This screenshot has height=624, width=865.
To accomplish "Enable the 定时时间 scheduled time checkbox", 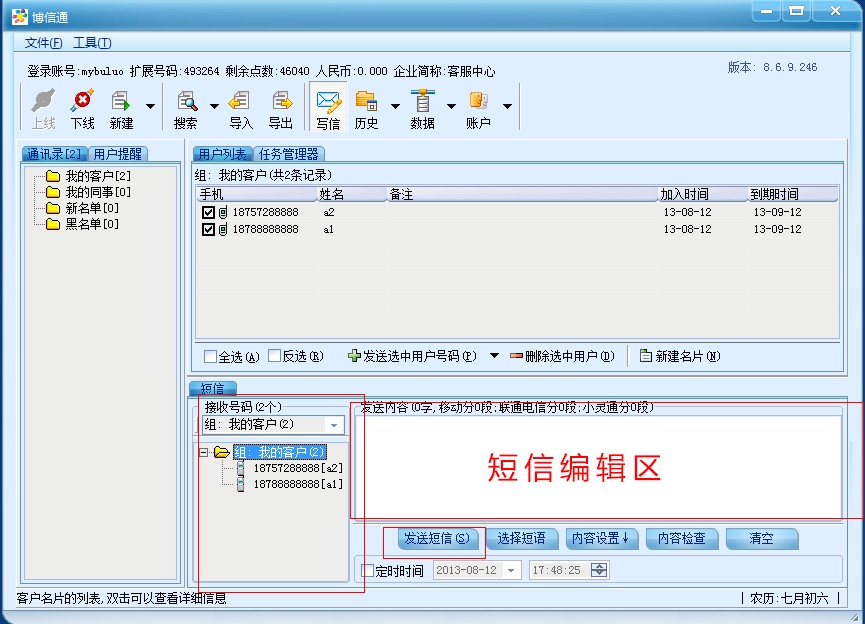I will pyautogui.click(x=367, y=571).
